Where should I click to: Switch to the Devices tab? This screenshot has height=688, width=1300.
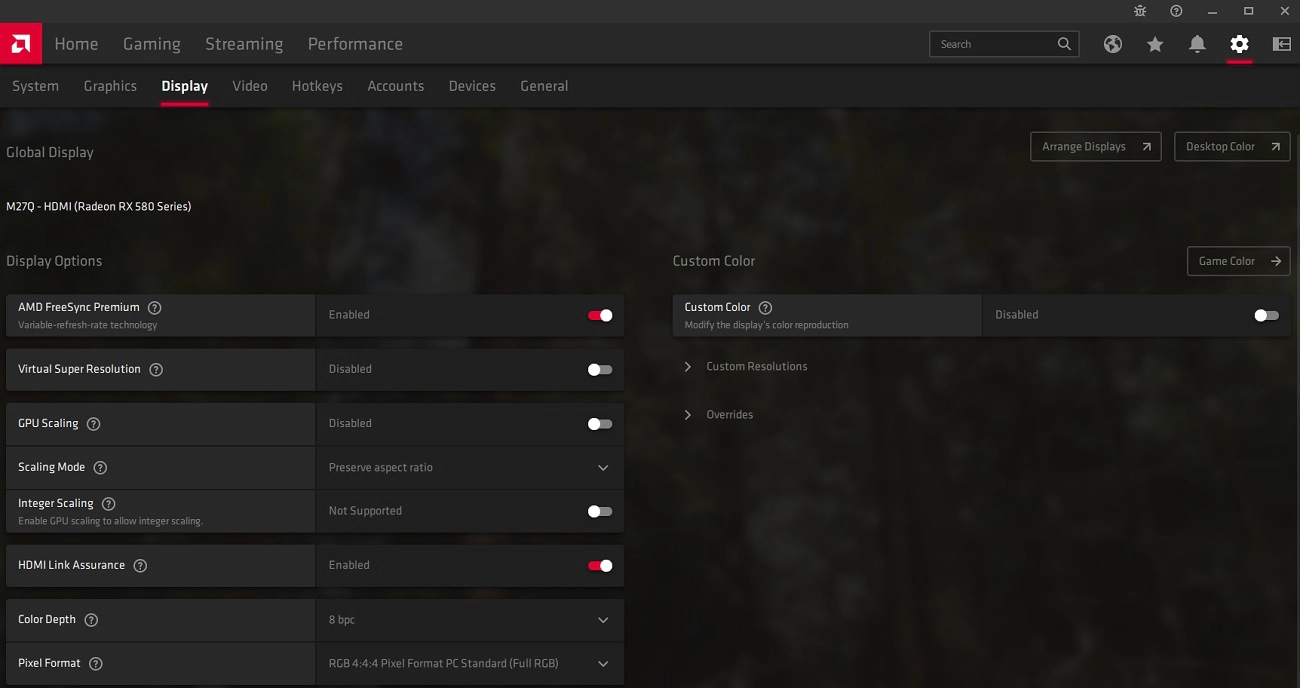472,86
